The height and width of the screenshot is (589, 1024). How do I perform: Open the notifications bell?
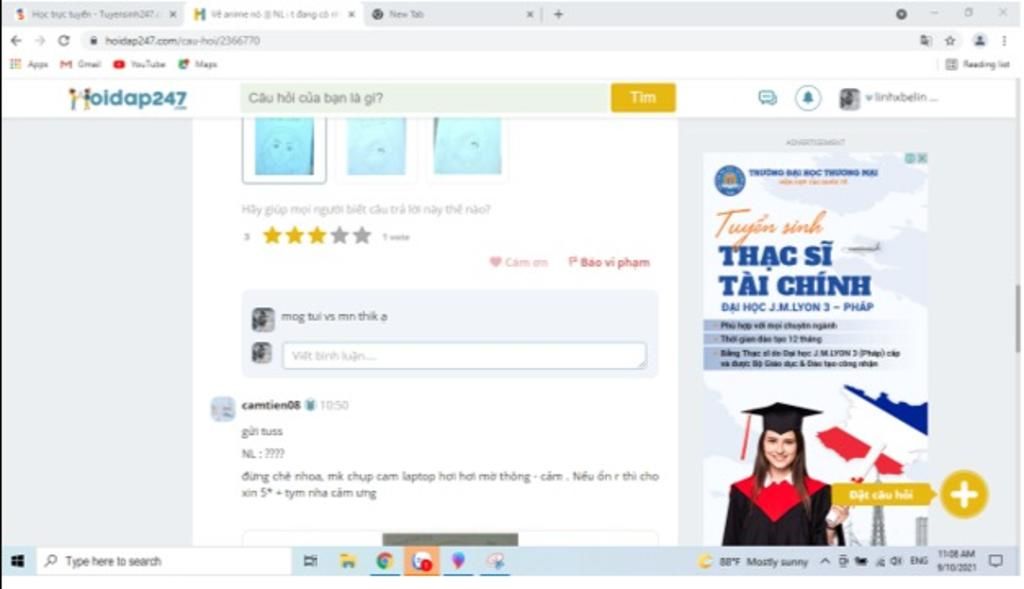(808, 98)
